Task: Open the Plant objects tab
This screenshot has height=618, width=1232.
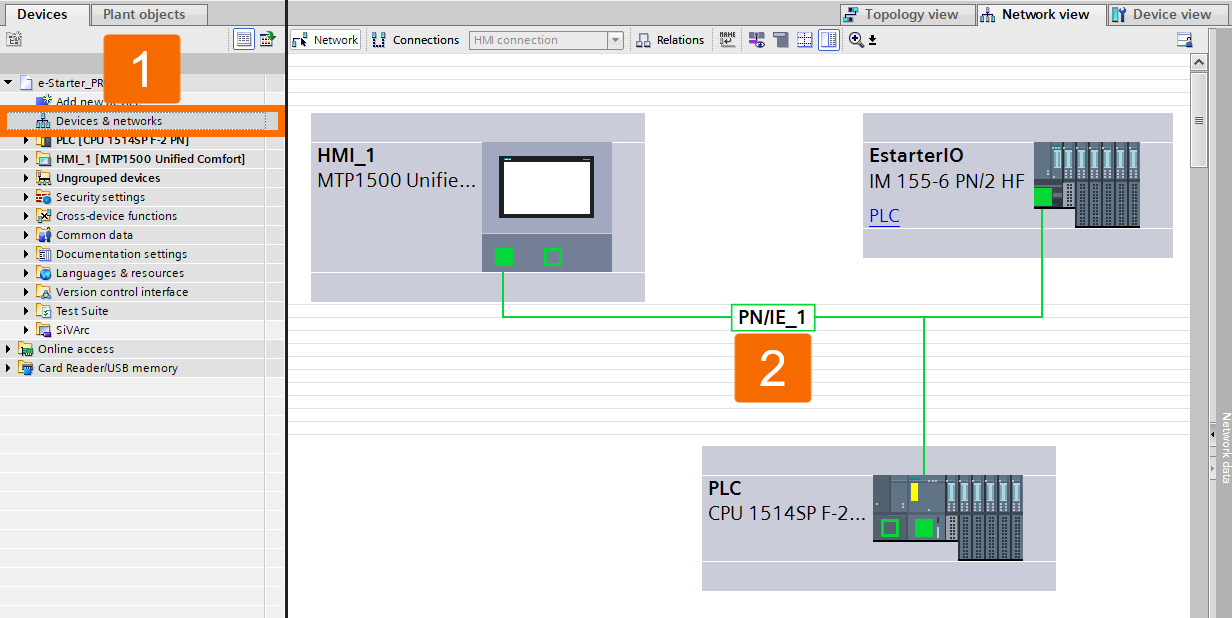Action: point(149,14)
